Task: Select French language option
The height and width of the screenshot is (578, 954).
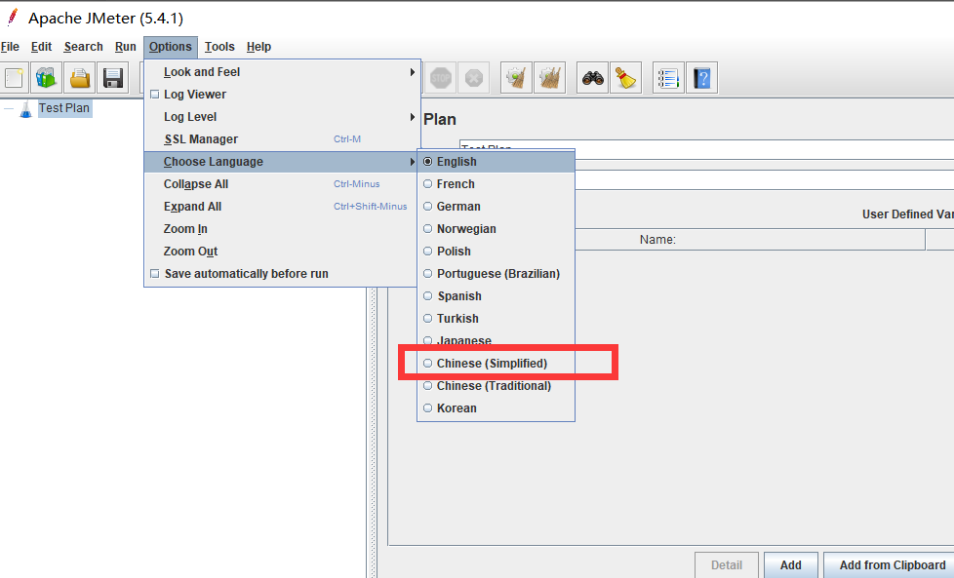Action: (495, 184)
